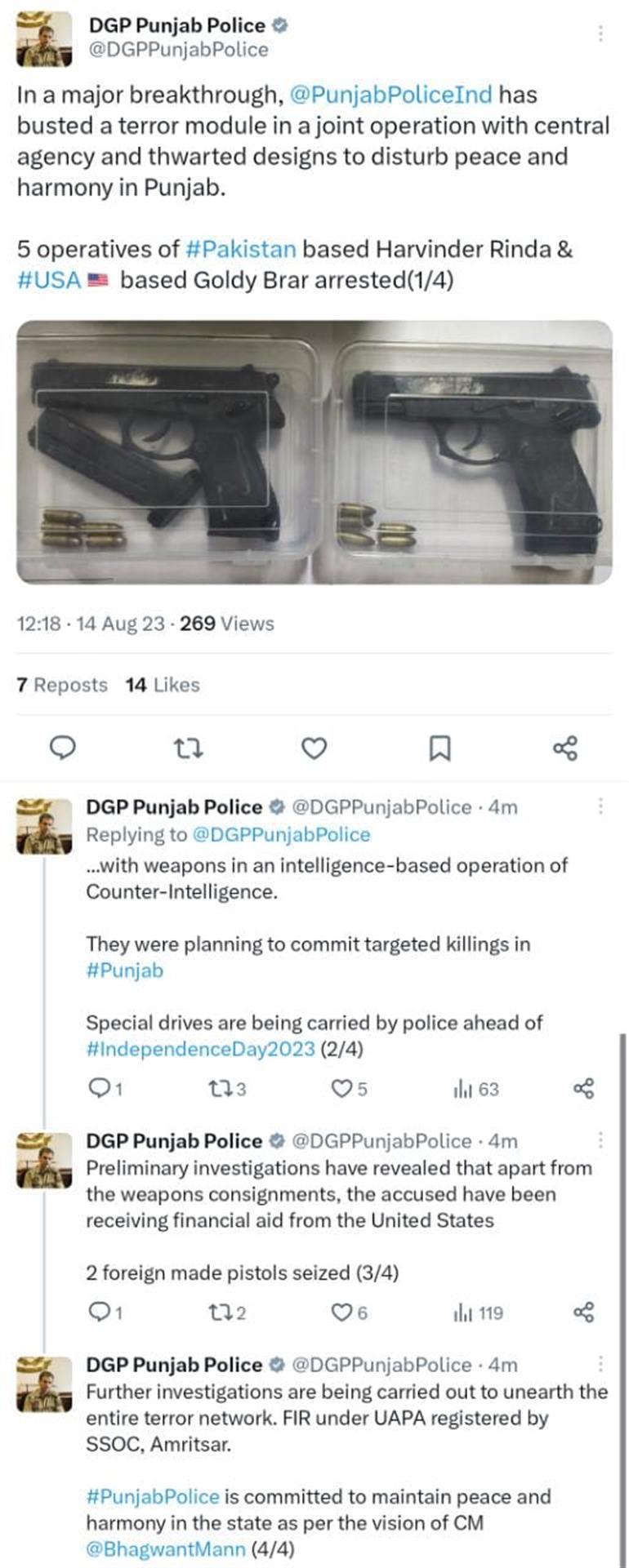The image size is (629, 1568).
Task: Open more options menu on main tweet
Action: click(600, 33)
